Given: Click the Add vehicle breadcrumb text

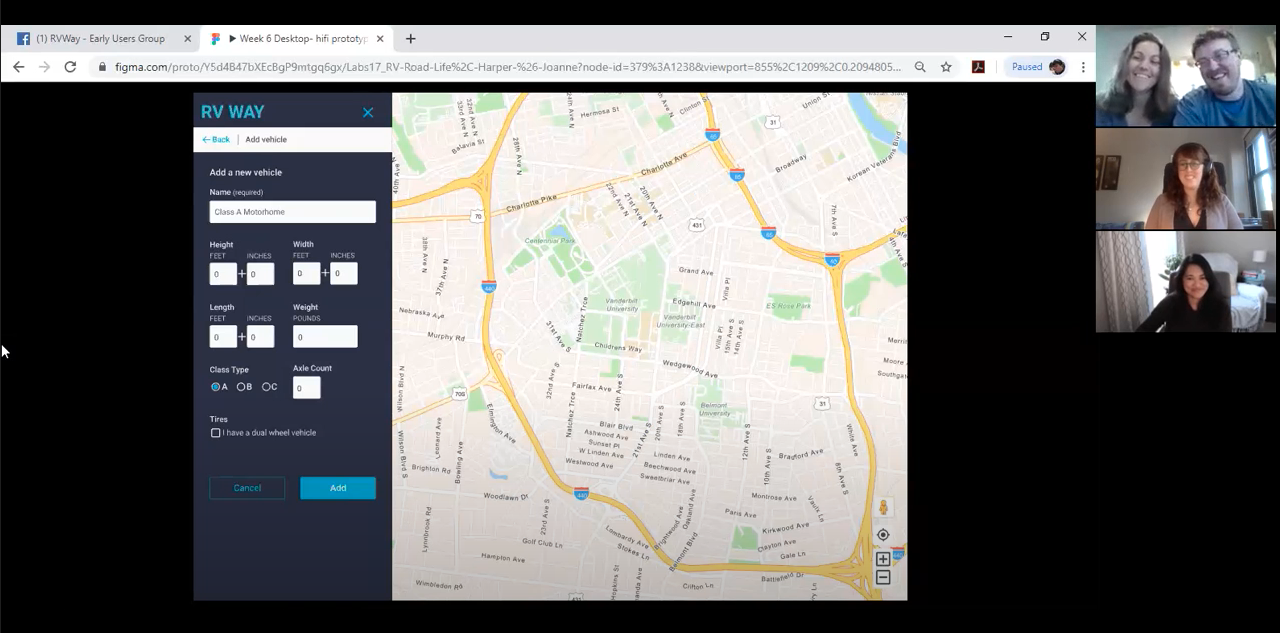Looking at the screenshot, I should tap(266, 140).
